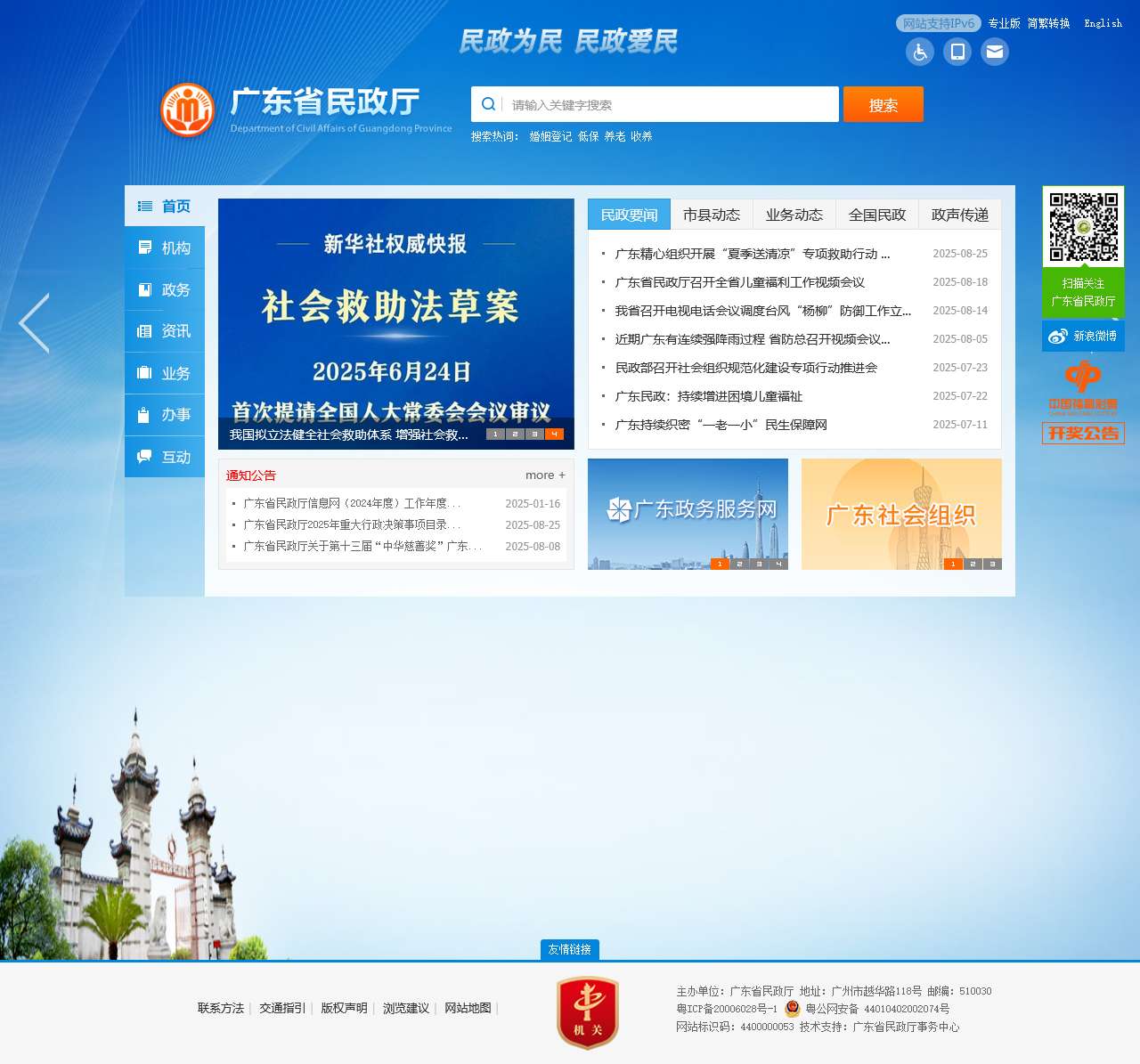
Task: Click the envelope mail icon at top right
Action: tap(995, 52)
